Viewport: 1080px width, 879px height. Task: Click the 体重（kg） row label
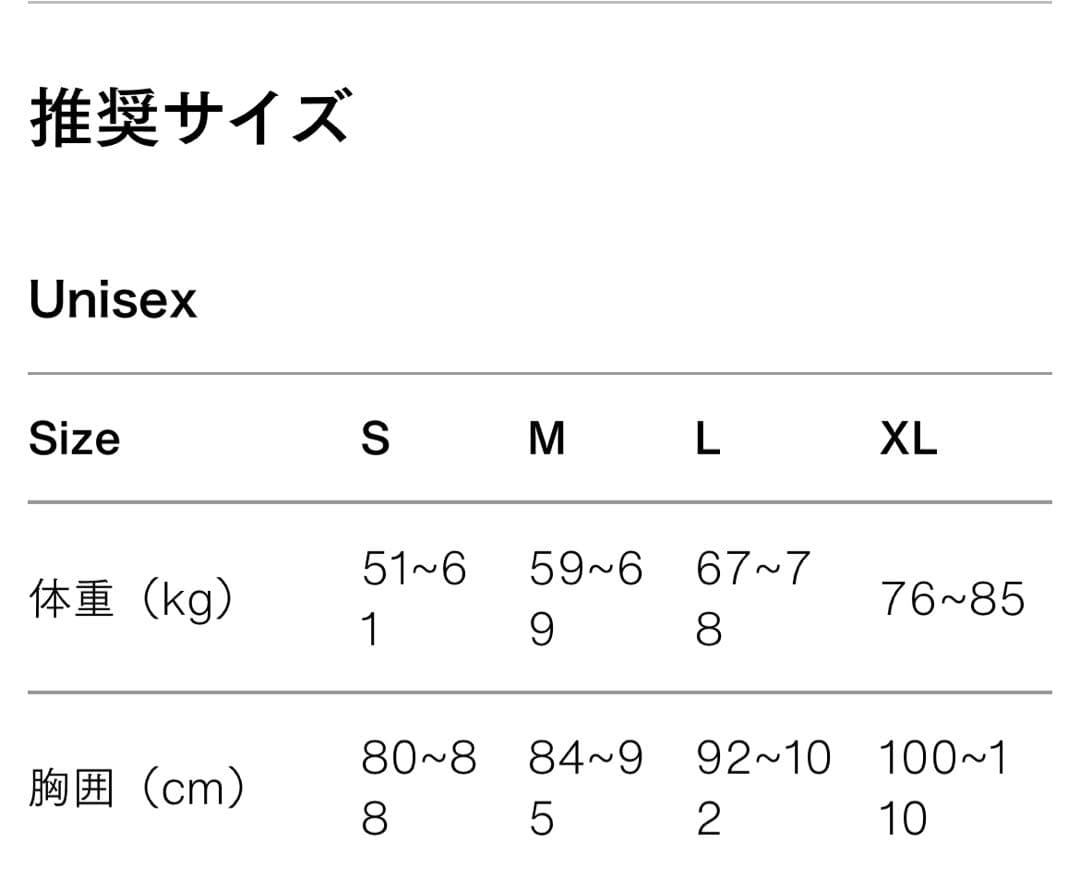[132, 600]
